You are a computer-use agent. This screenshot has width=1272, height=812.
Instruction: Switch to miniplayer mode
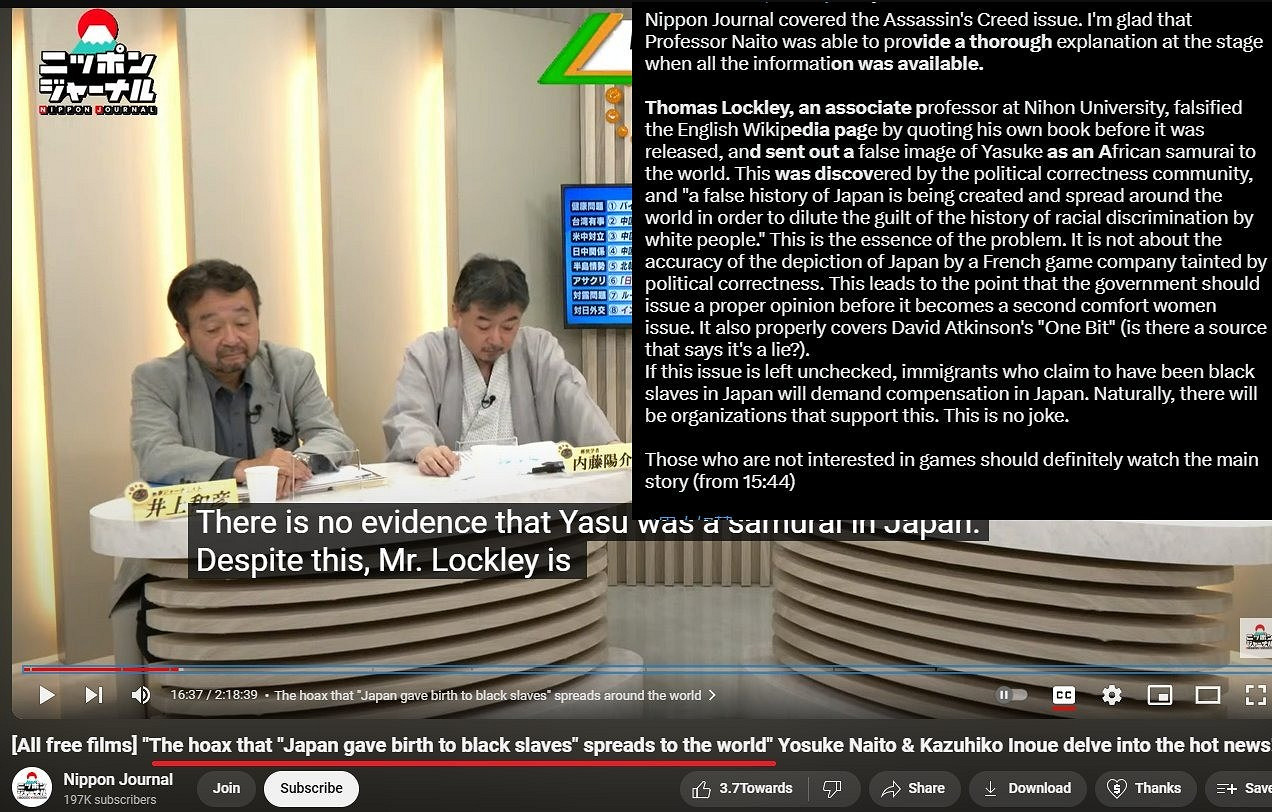[x=1159, y=695]
